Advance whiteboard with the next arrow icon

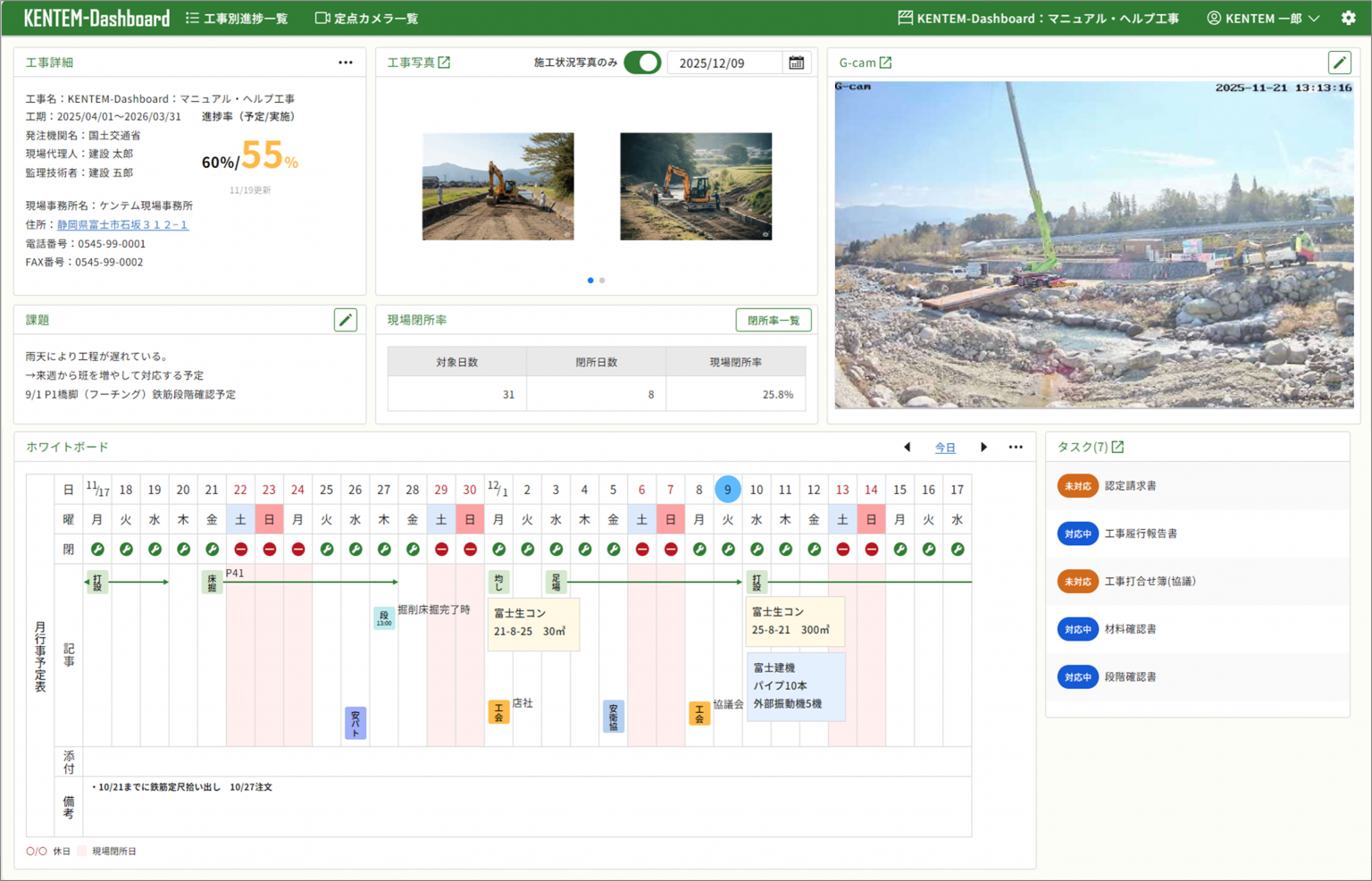point(983,447)
